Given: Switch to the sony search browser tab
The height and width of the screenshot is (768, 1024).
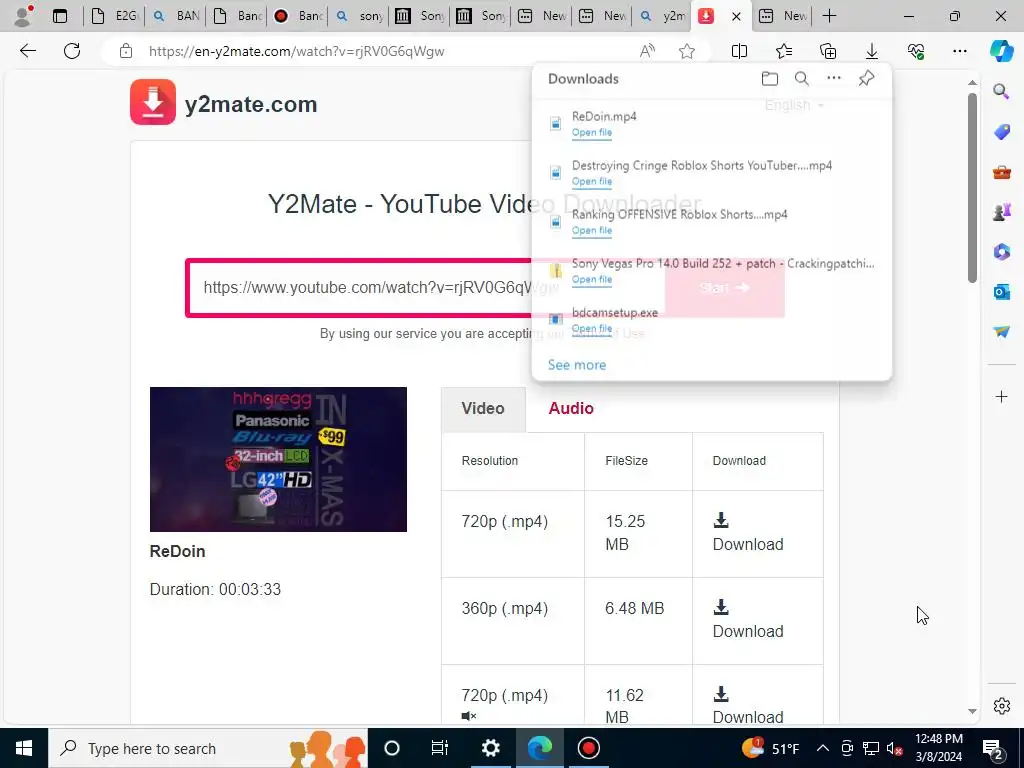Looking at the screenshot, I should 359,16.
